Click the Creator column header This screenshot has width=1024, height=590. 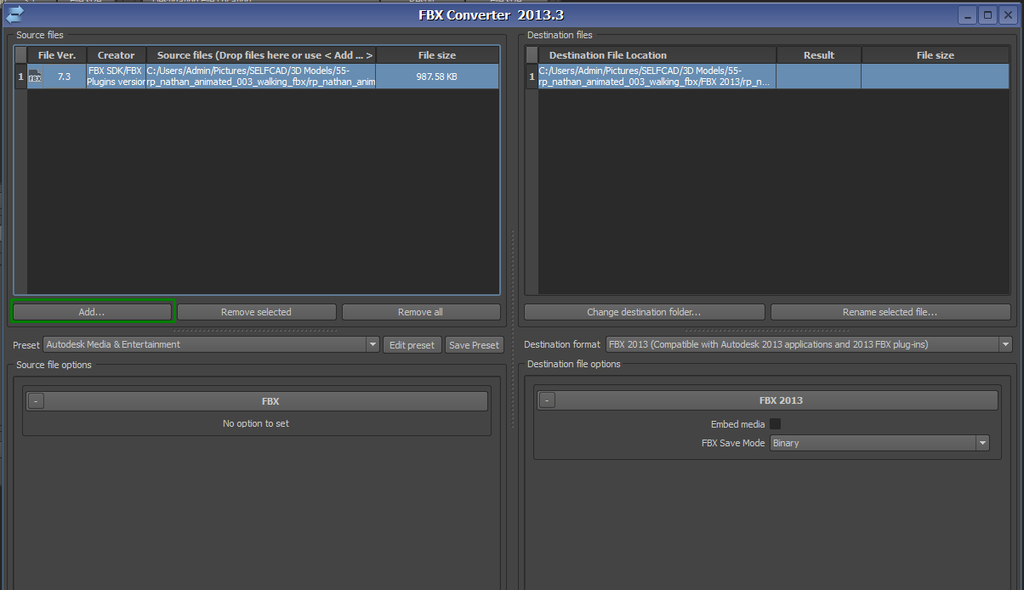pyautogui.click(x=115, y=55)
